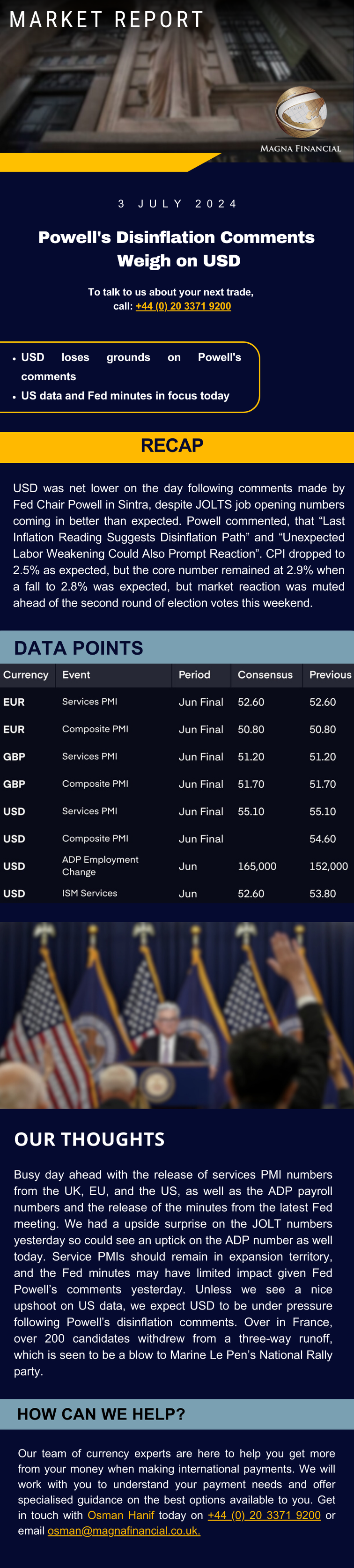The image size is (354, 1568).
Task: Click the Magna Financial globe logo
Action: [x=301, y=112]
